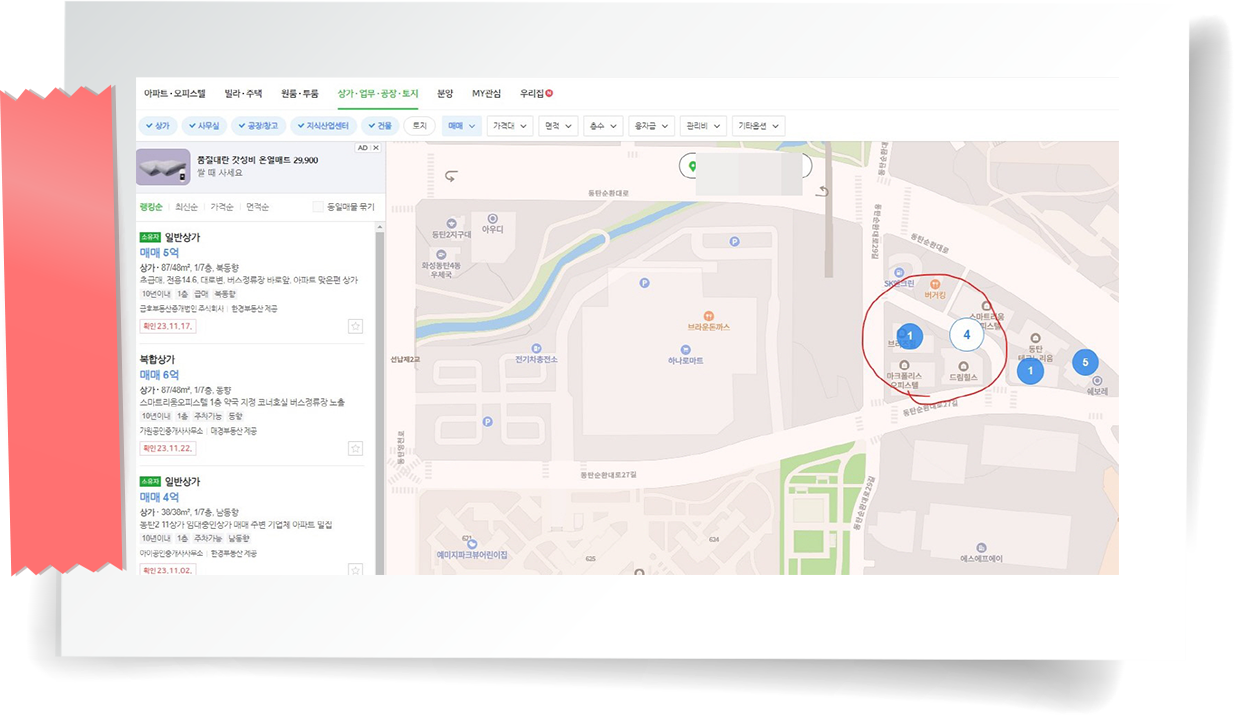
Task: Expand the 면적 area dropdown
Action: (558, 126)
